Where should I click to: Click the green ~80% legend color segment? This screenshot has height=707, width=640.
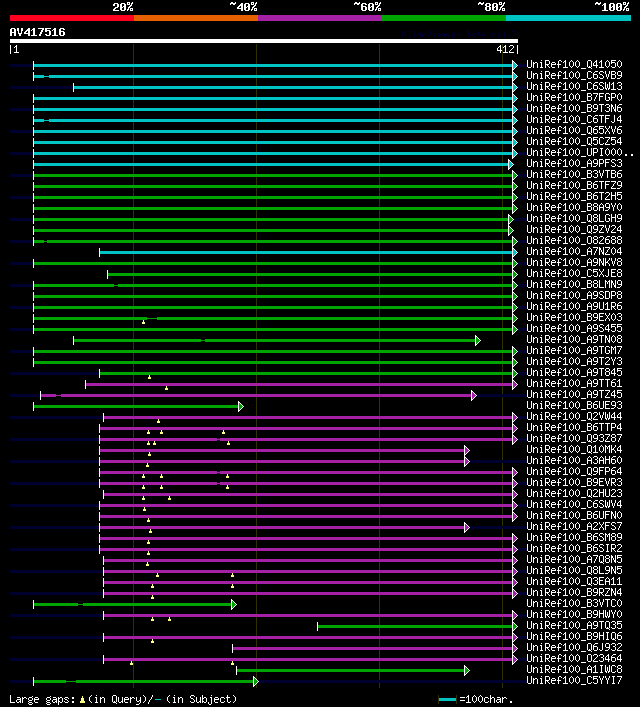444,18
